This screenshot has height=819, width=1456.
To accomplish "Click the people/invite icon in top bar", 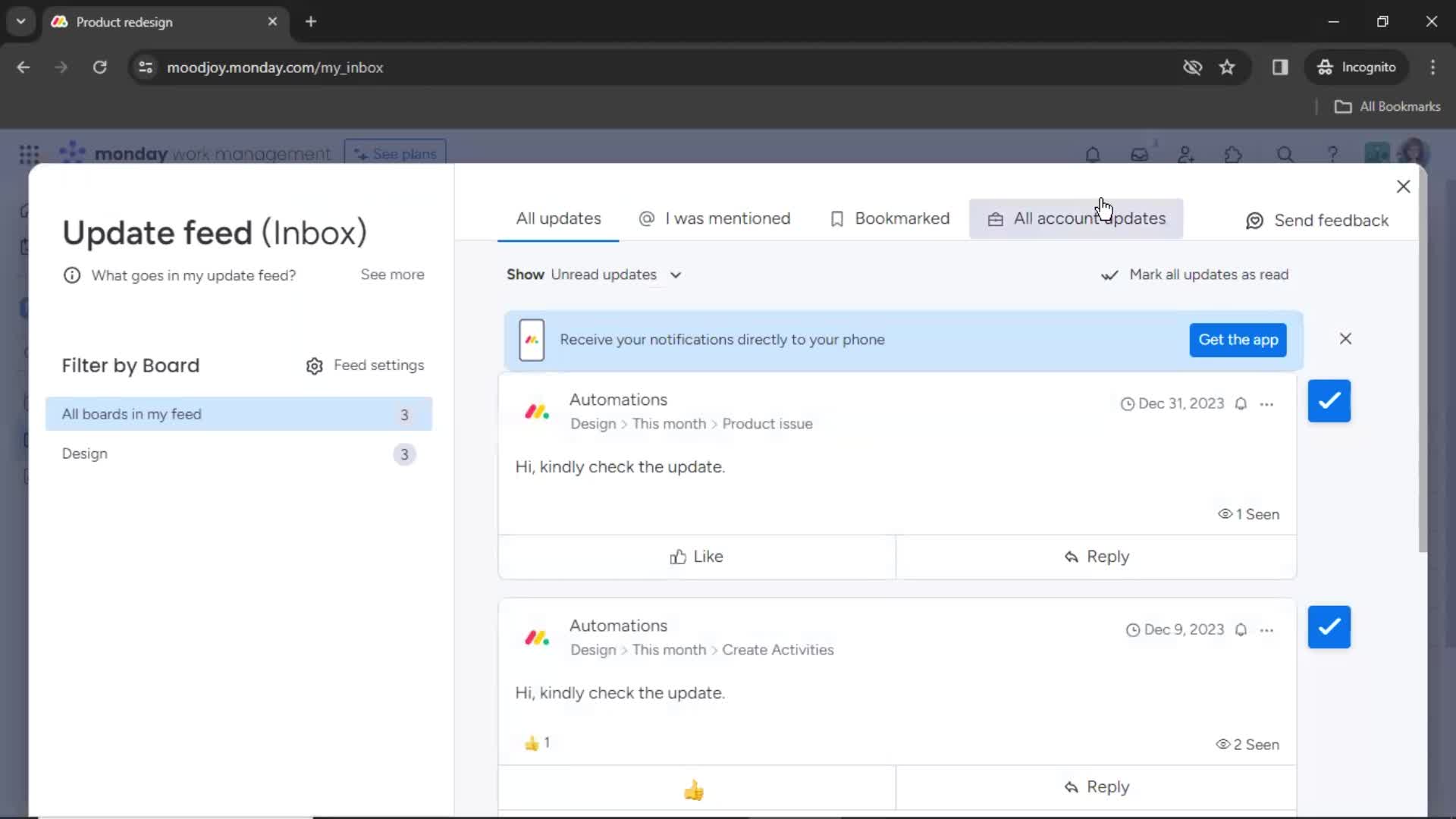I will 1186,154.
